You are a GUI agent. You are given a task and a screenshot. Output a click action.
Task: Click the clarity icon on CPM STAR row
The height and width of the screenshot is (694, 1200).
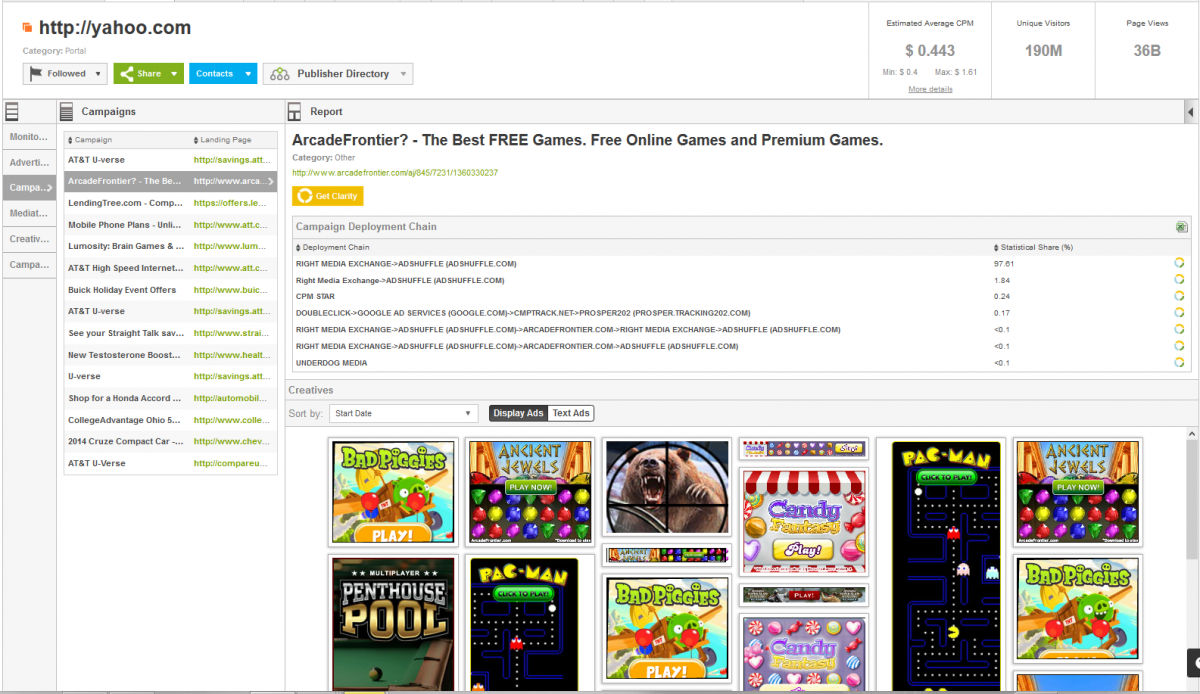[x=1179, y=296]
